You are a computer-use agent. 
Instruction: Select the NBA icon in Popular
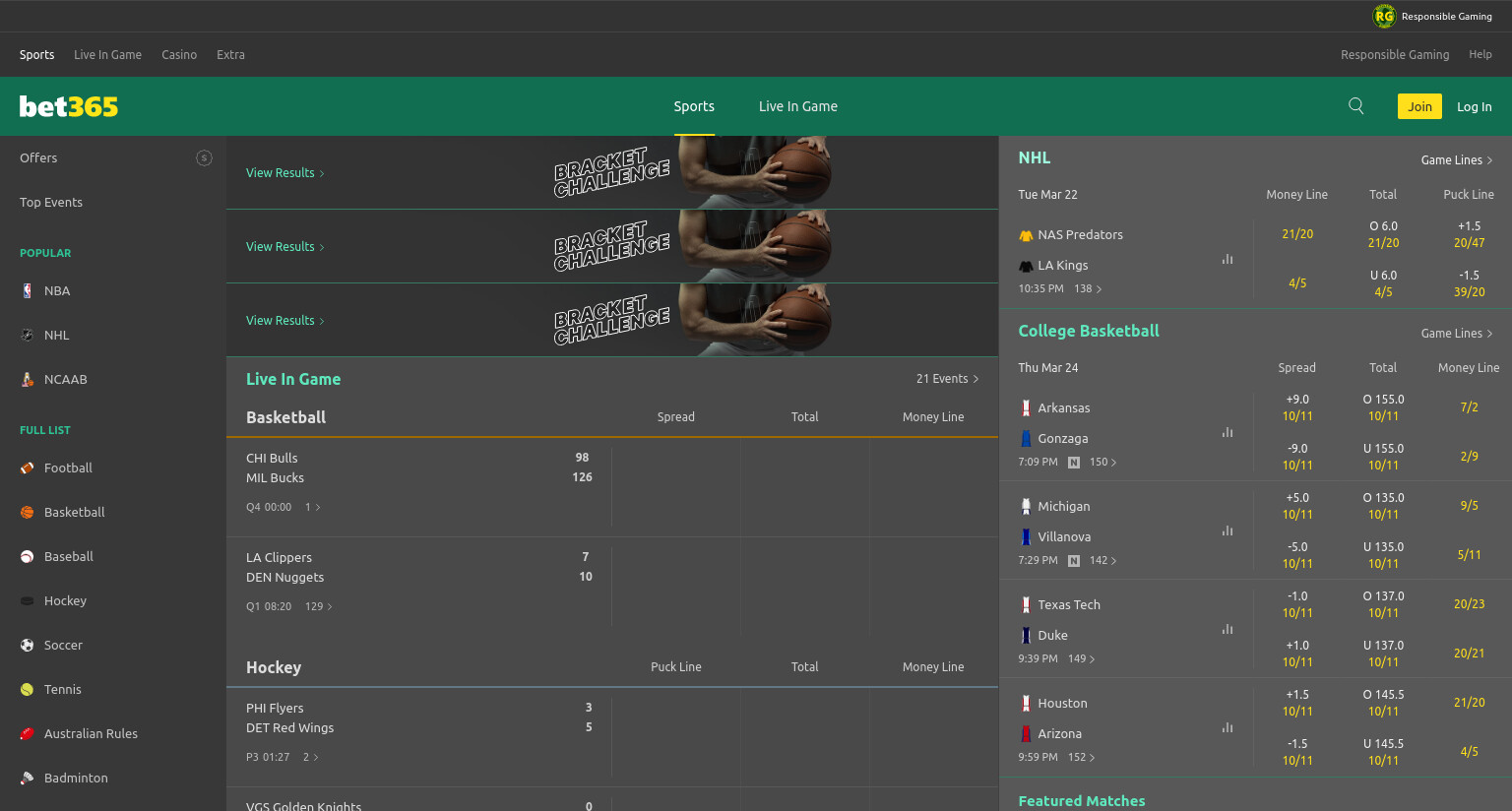27,290
